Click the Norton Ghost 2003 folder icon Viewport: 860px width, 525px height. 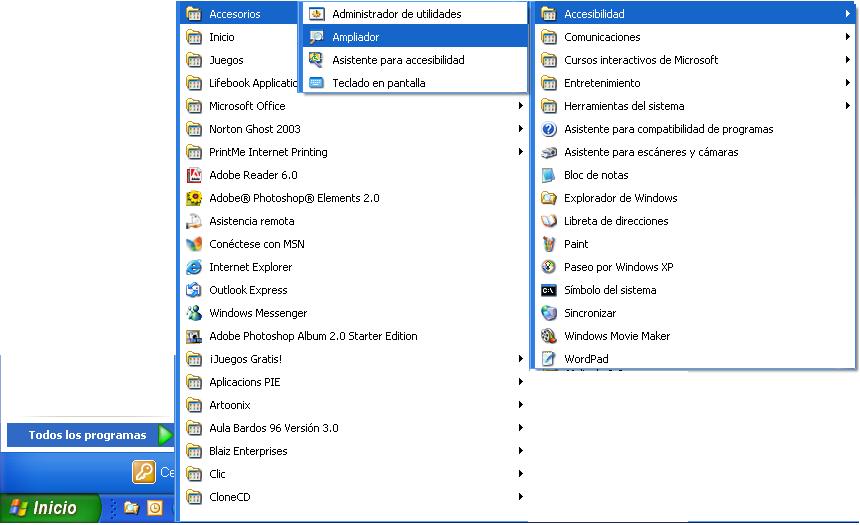click(x=194, y=129)
